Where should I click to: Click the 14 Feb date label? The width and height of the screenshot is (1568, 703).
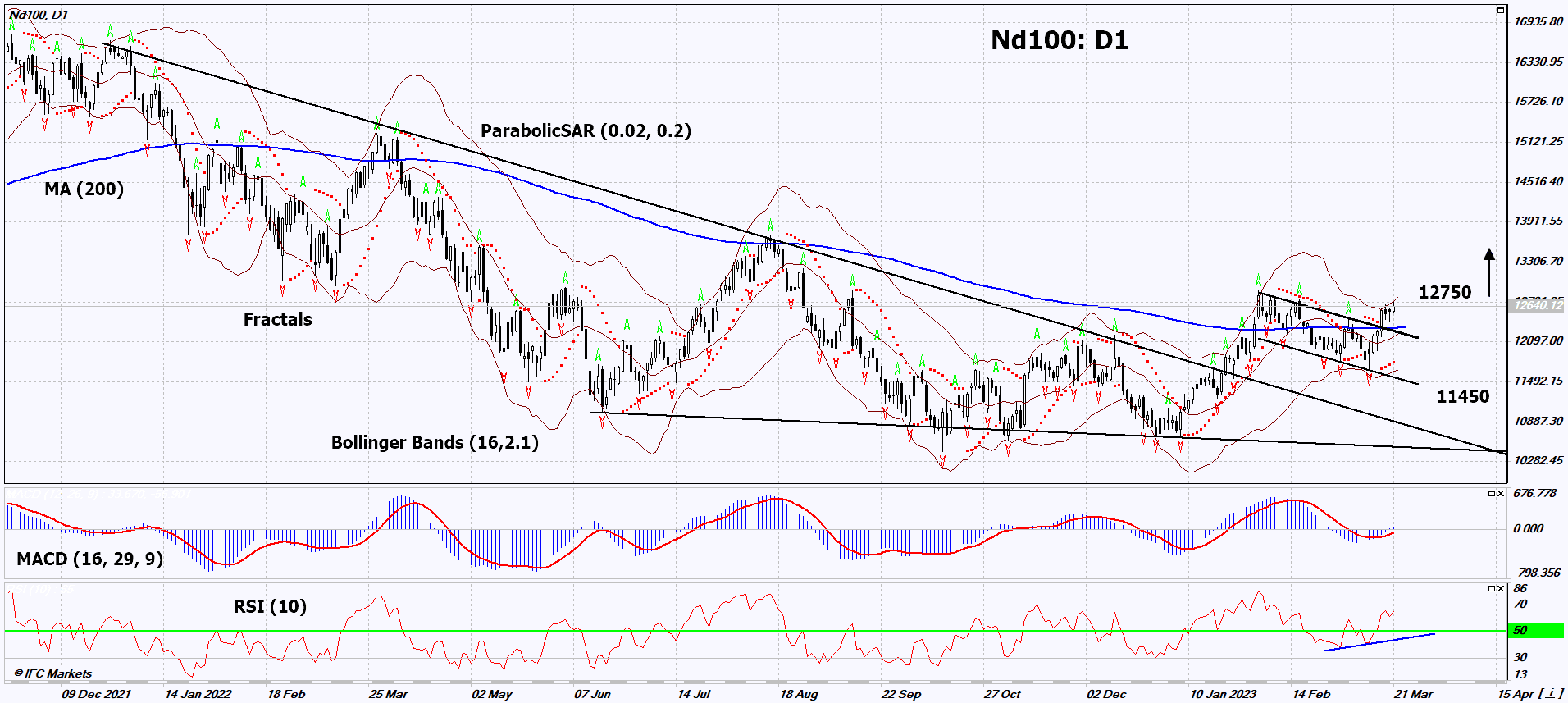tap(1311, 694)
